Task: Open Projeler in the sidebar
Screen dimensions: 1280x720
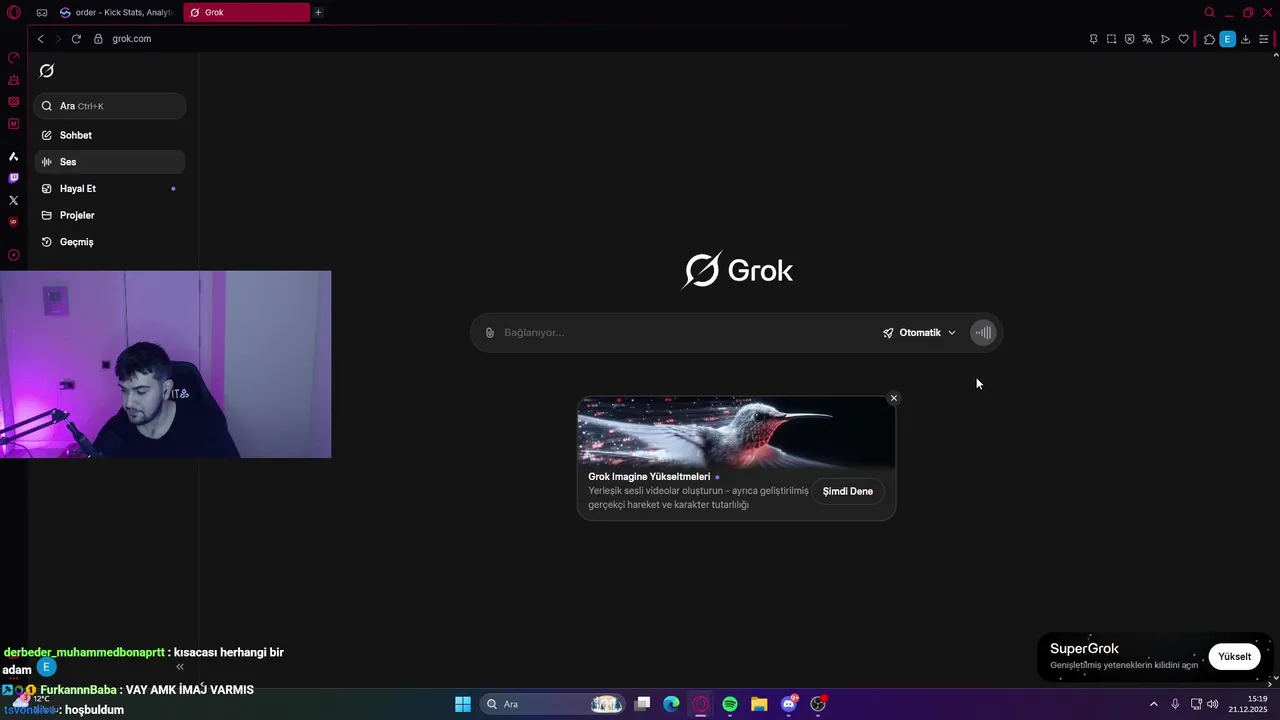Action: pos(110,215)
